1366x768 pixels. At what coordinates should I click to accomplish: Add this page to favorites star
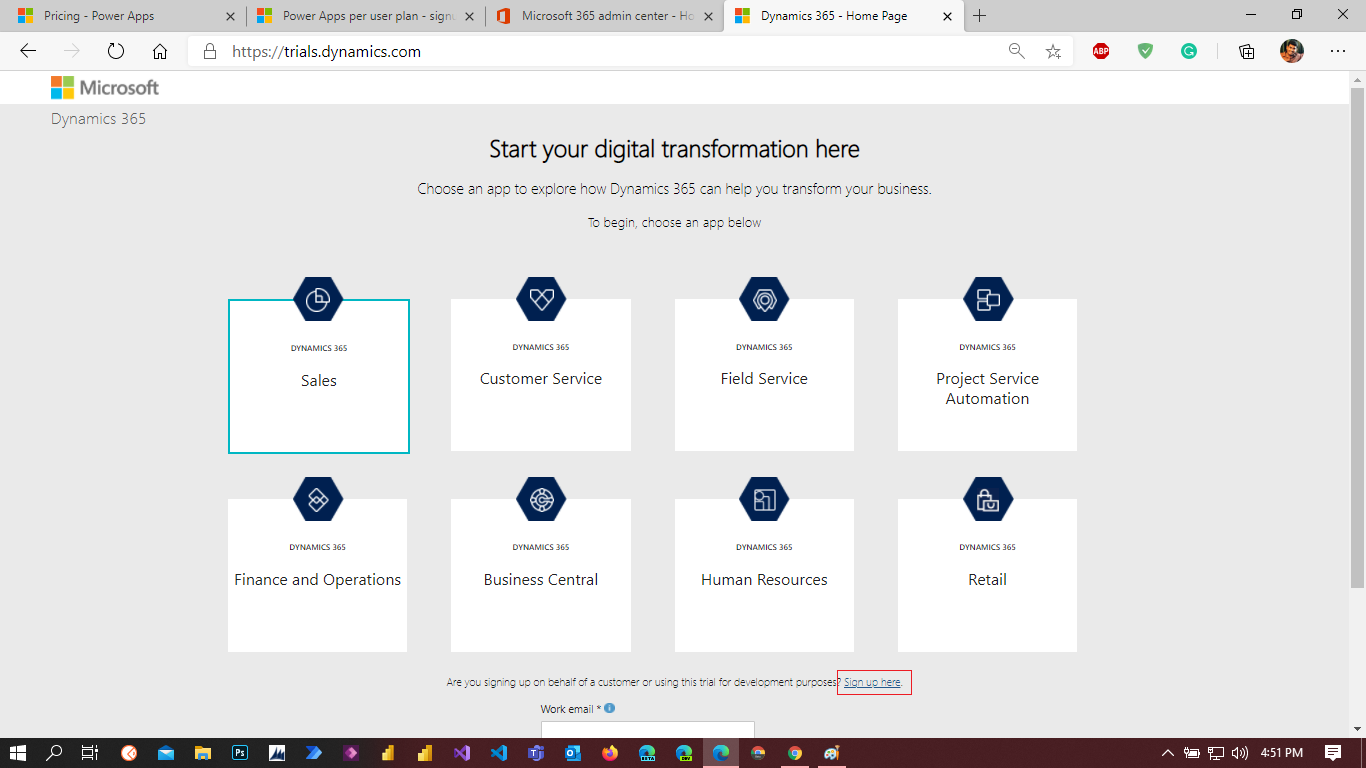point(1053,52)
